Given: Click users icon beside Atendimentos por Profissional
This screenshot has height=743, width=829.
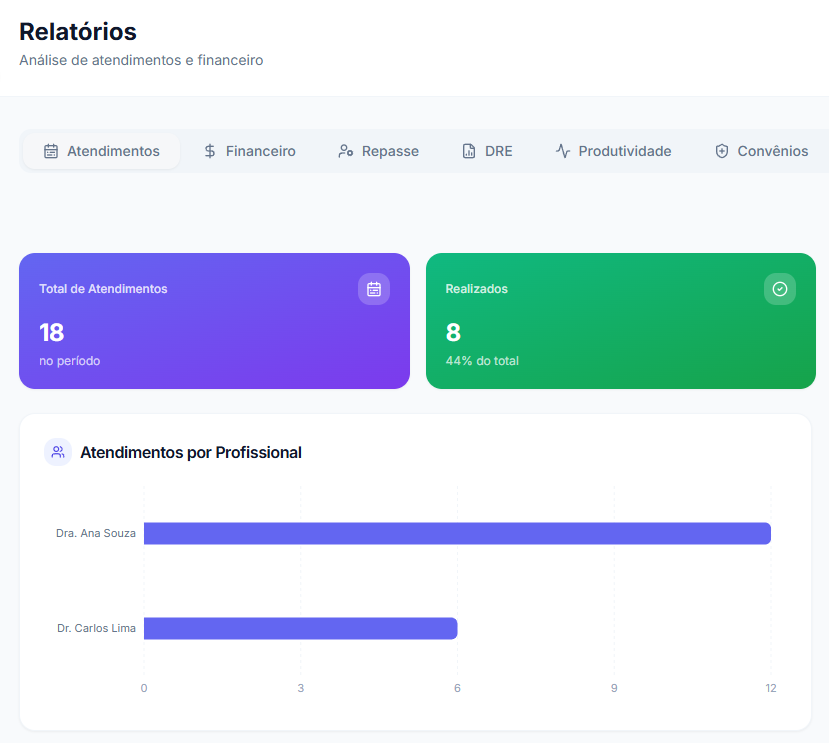Looking at the screenshot, I should [x=58, y=452].
